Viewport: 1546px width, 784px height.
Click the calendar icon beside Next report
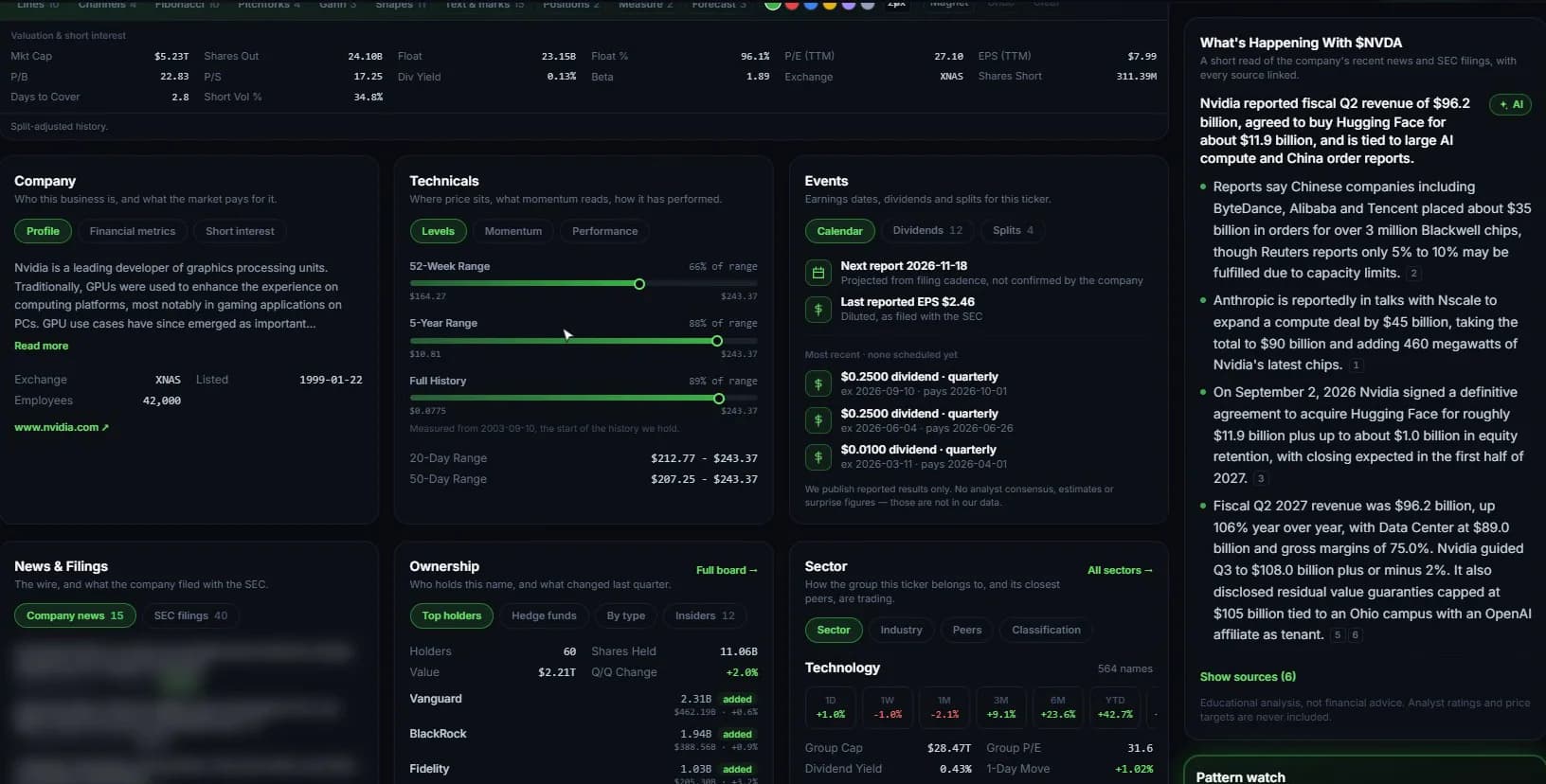pos(818,273)
